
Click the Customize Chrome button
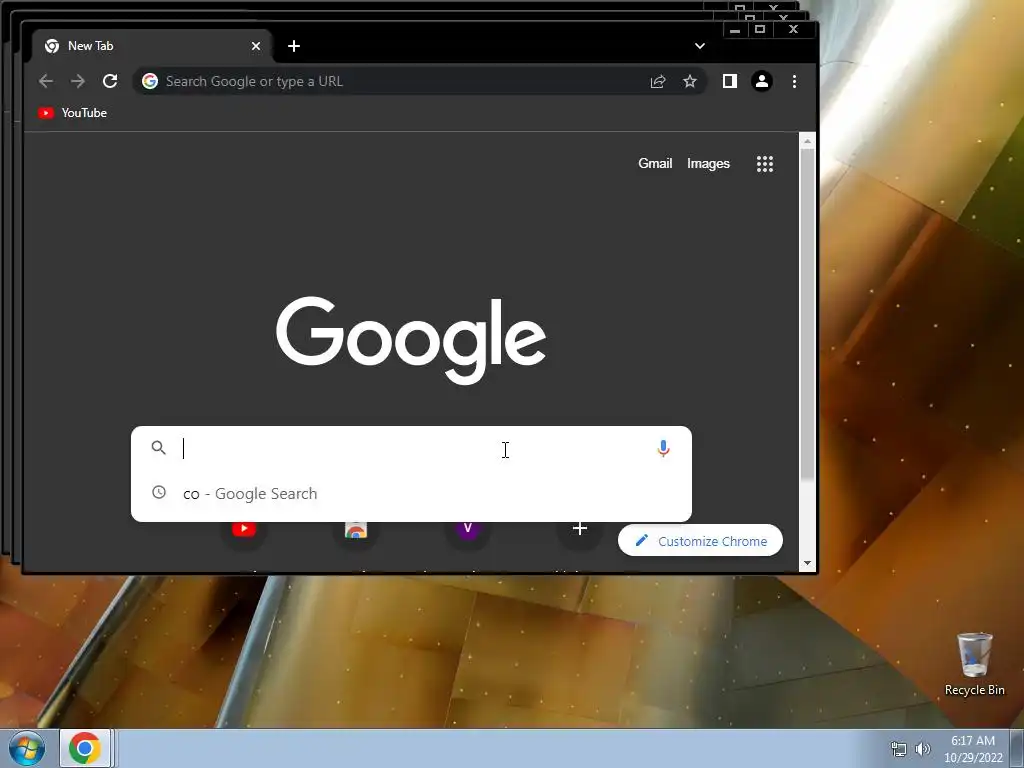click(700, 541)
